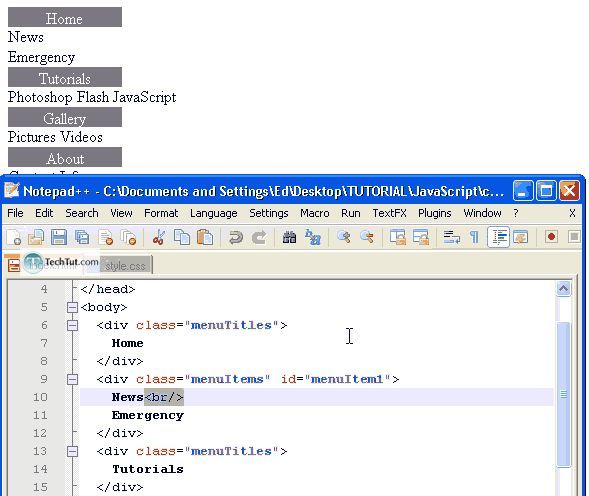Open the Macro menu
Viewport: 589px width, 496px height.
point(314,213)
